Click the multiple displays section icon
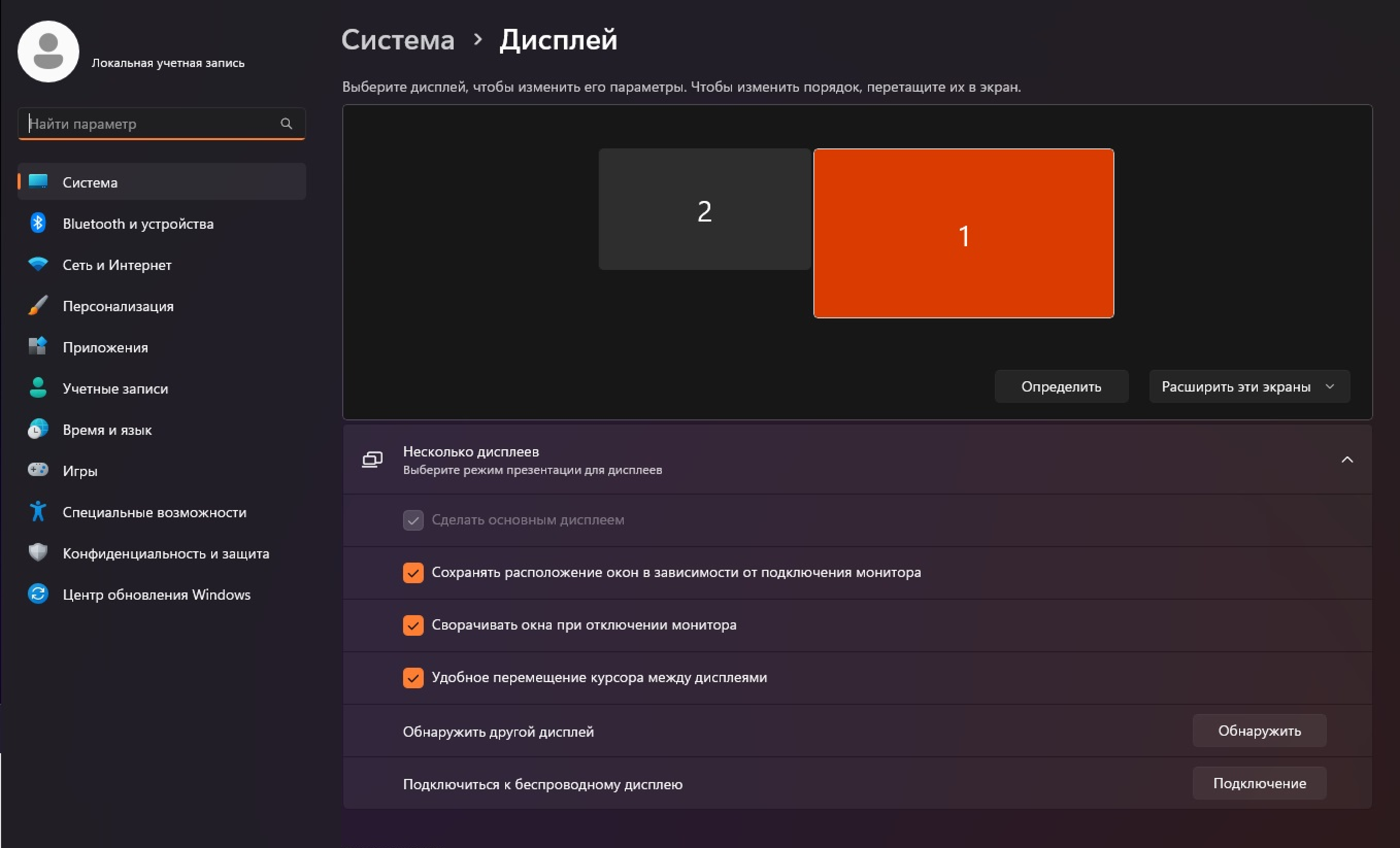The width and height of the screenshot is (1400, 848). [x=373, y=460]
